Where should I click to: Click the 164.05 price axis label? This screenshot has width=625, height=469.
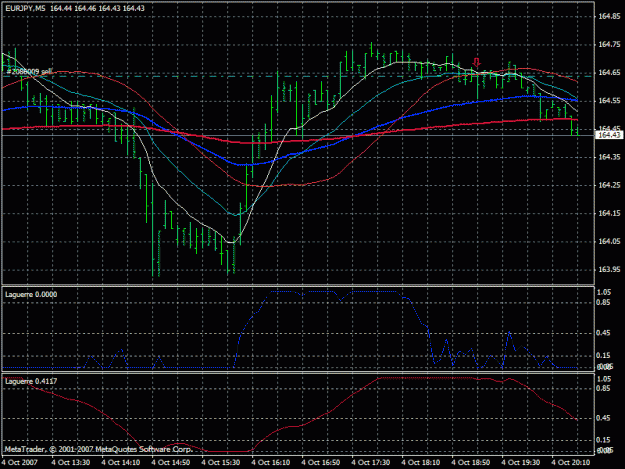[609, 241]
